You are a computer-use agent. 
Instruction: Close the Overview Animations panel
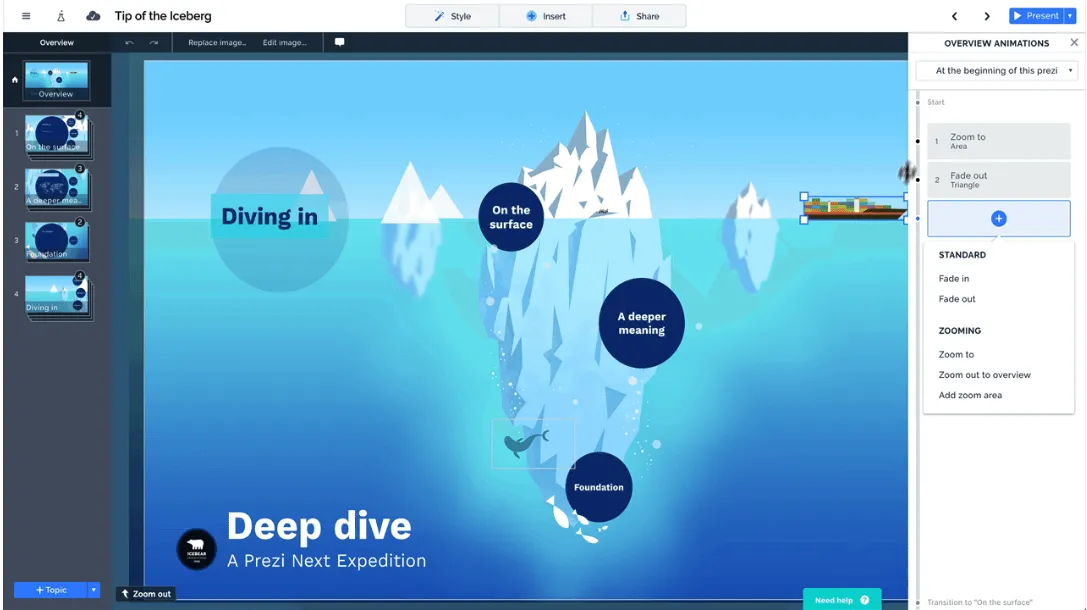[x=1074, y=43]
